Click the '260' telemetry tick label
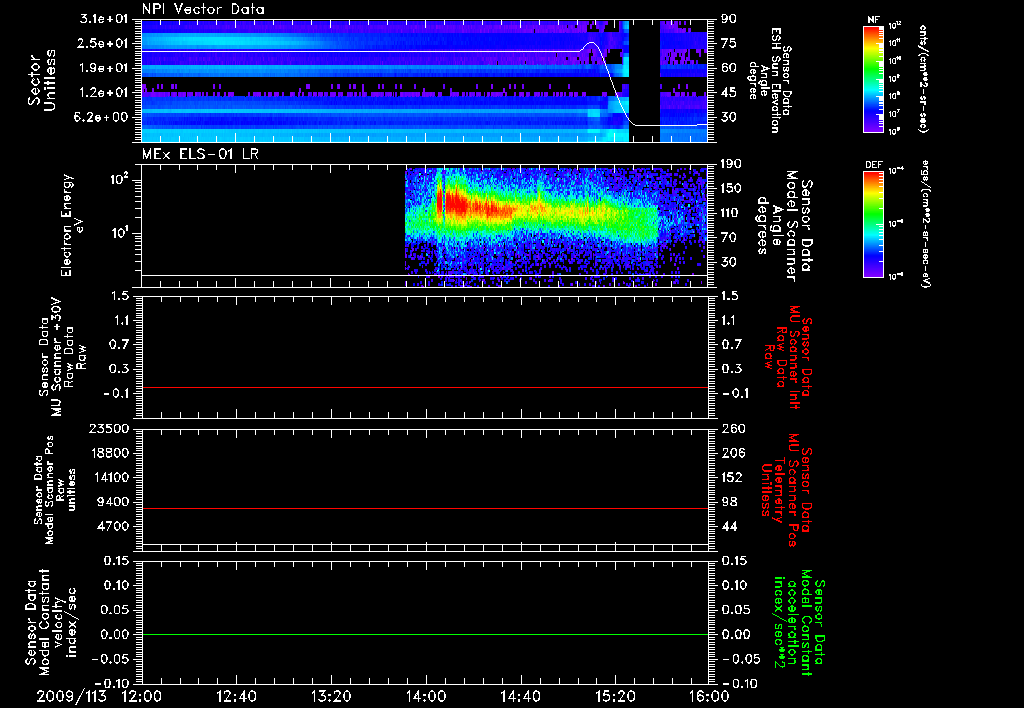Screen dimensions: 1024x708 click(732, 428)
